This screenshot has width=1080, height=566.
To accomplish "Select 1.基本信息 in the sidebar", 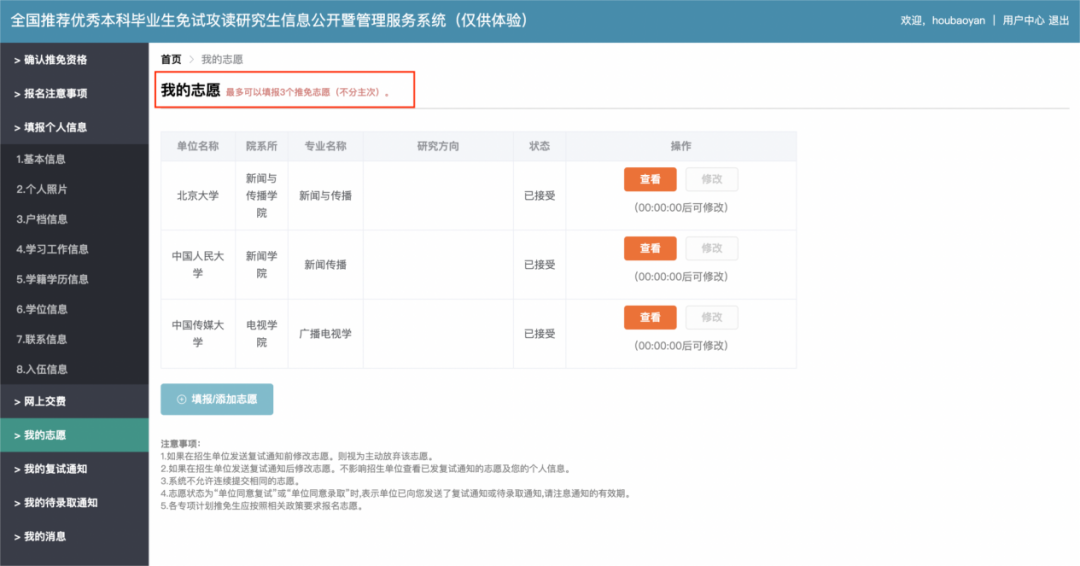I will click(74, 159).
